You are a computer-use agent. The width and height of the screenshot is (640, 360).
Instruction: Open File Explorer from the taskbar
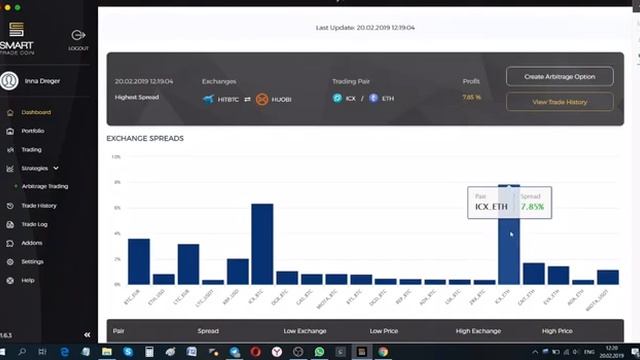[107, 351]
